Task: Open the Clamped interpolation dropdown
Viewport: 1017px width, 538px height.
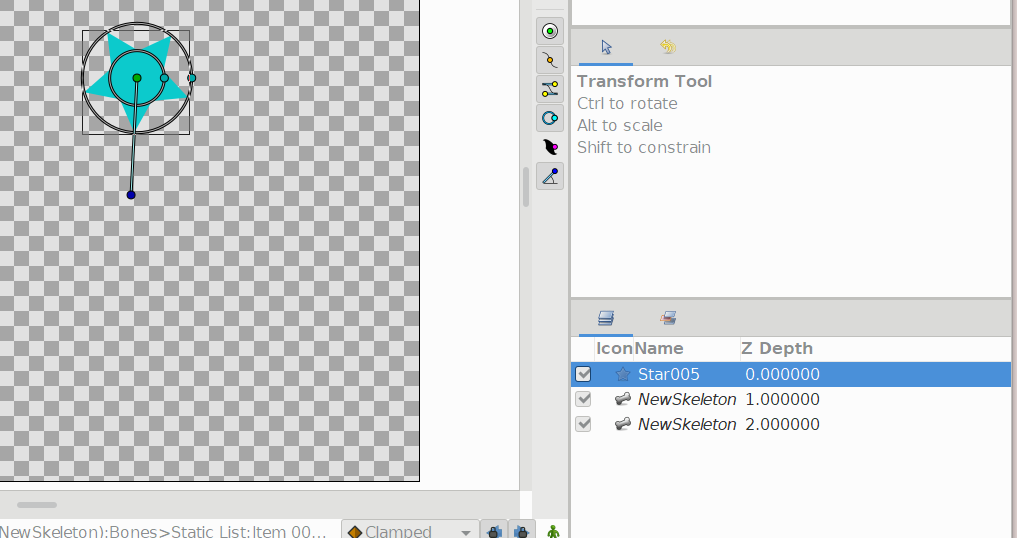Action: [x=410, y=531]
